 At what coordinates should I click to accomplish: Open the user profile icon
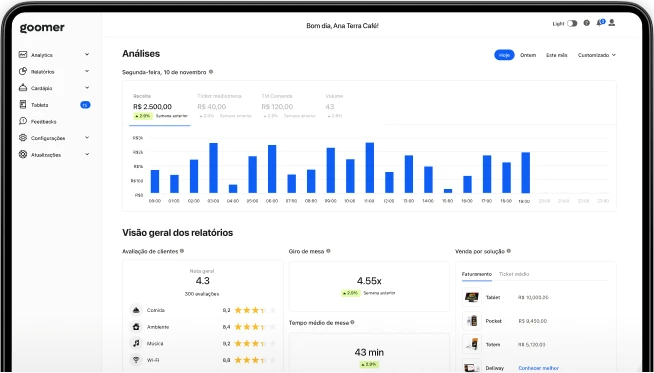tap(612, 23)
